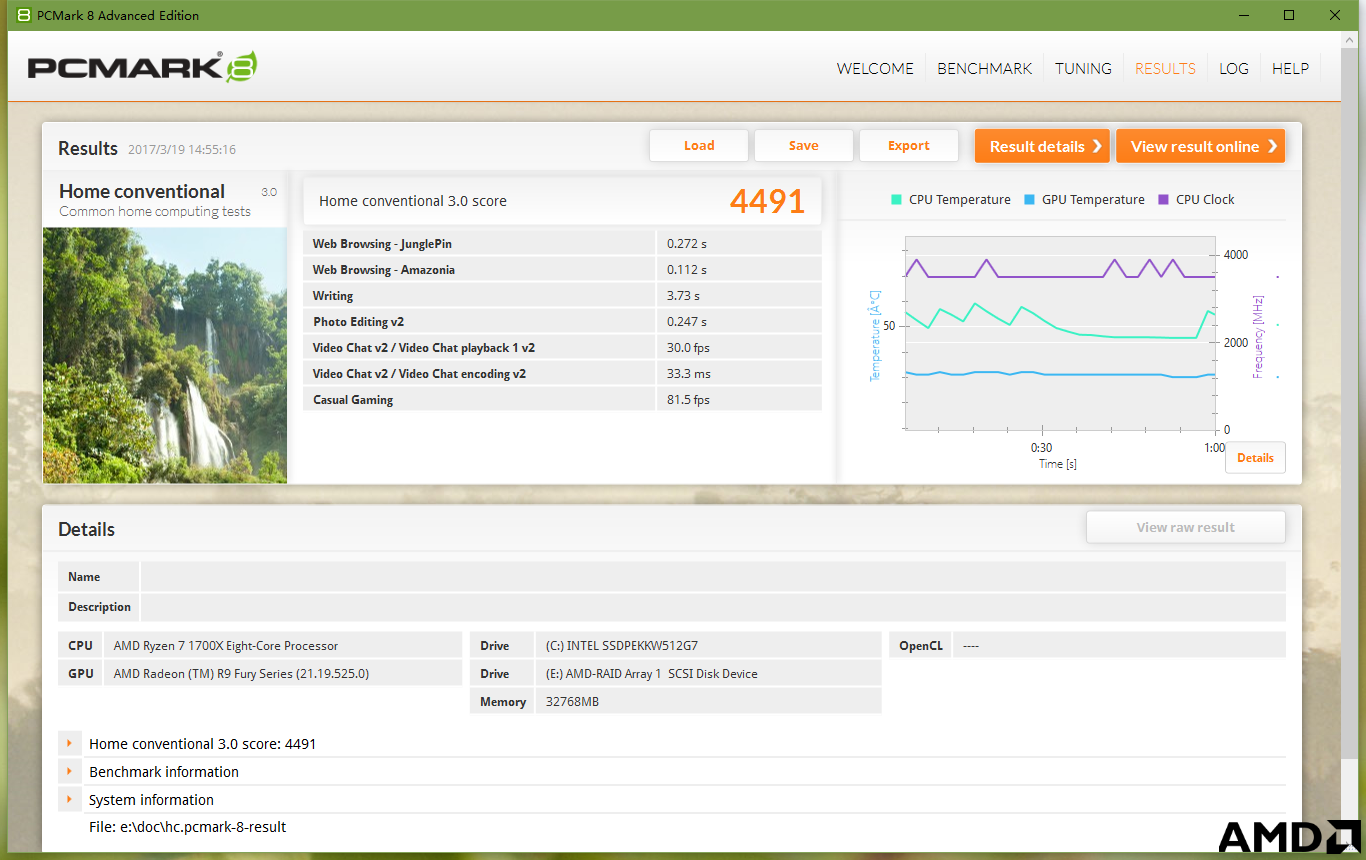Expand the Benchmark information section

(x=70, y=772)
